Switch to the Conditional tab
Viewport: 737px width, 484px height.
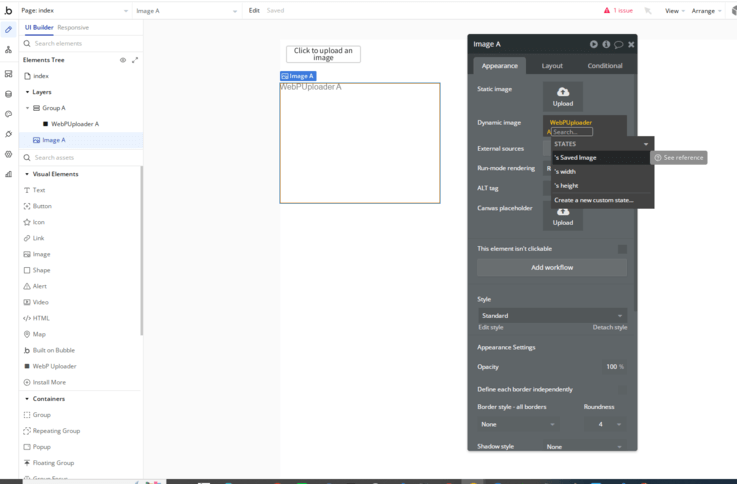coord(604,66)
